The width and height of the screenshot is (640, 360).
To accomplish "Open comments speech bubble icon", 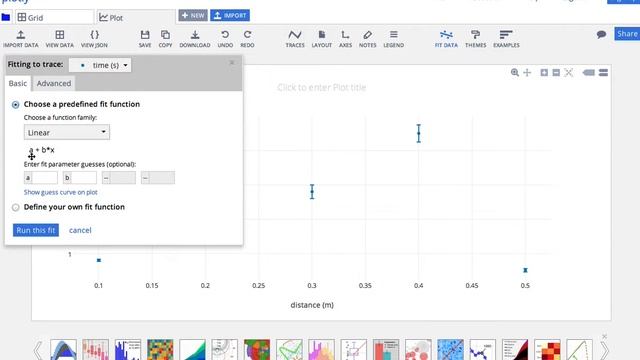I will point(601,35).
